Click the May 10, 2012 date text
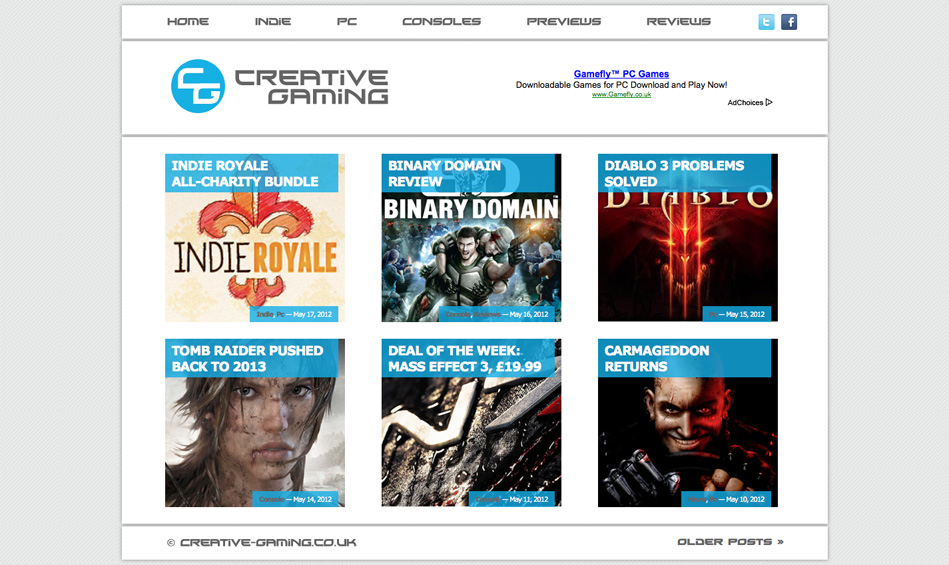Screen dimensions: 949x565 point(745,499)
